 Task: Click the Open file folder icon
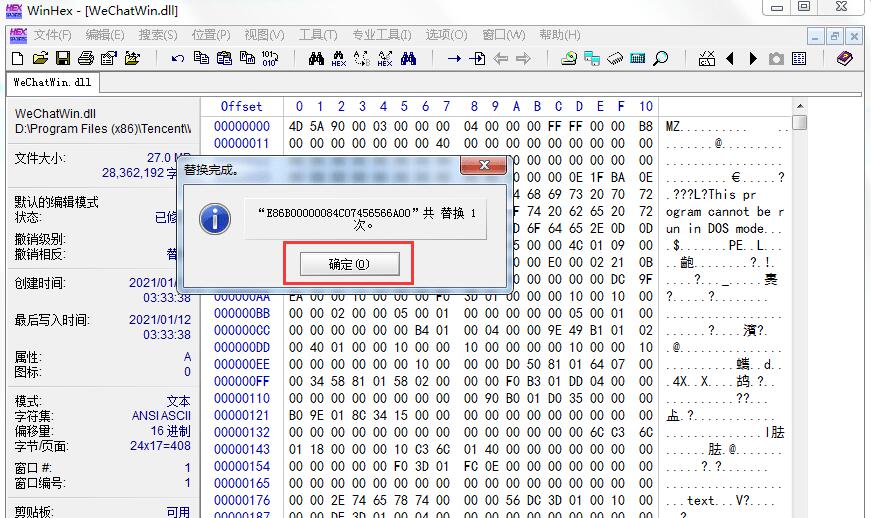pos(41,59)
